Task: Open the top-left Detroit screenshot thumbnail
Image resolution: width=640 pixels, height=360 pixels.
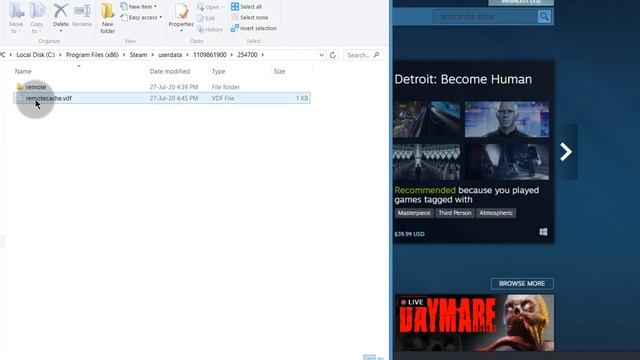Action: [427, 119]
